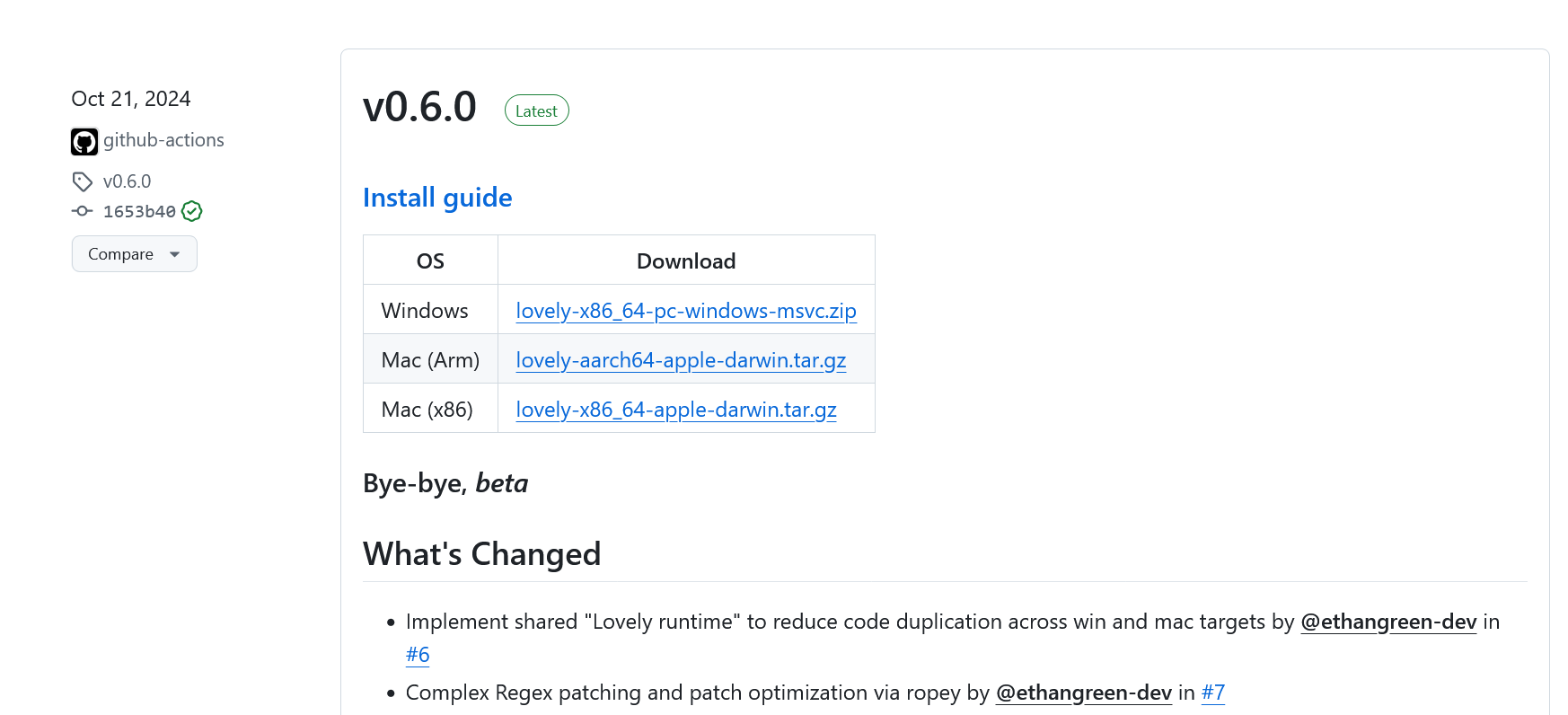The image size is (1568, 715).
Task: Click the Compare dropdown arrow
Action: [x=175, y=254]
